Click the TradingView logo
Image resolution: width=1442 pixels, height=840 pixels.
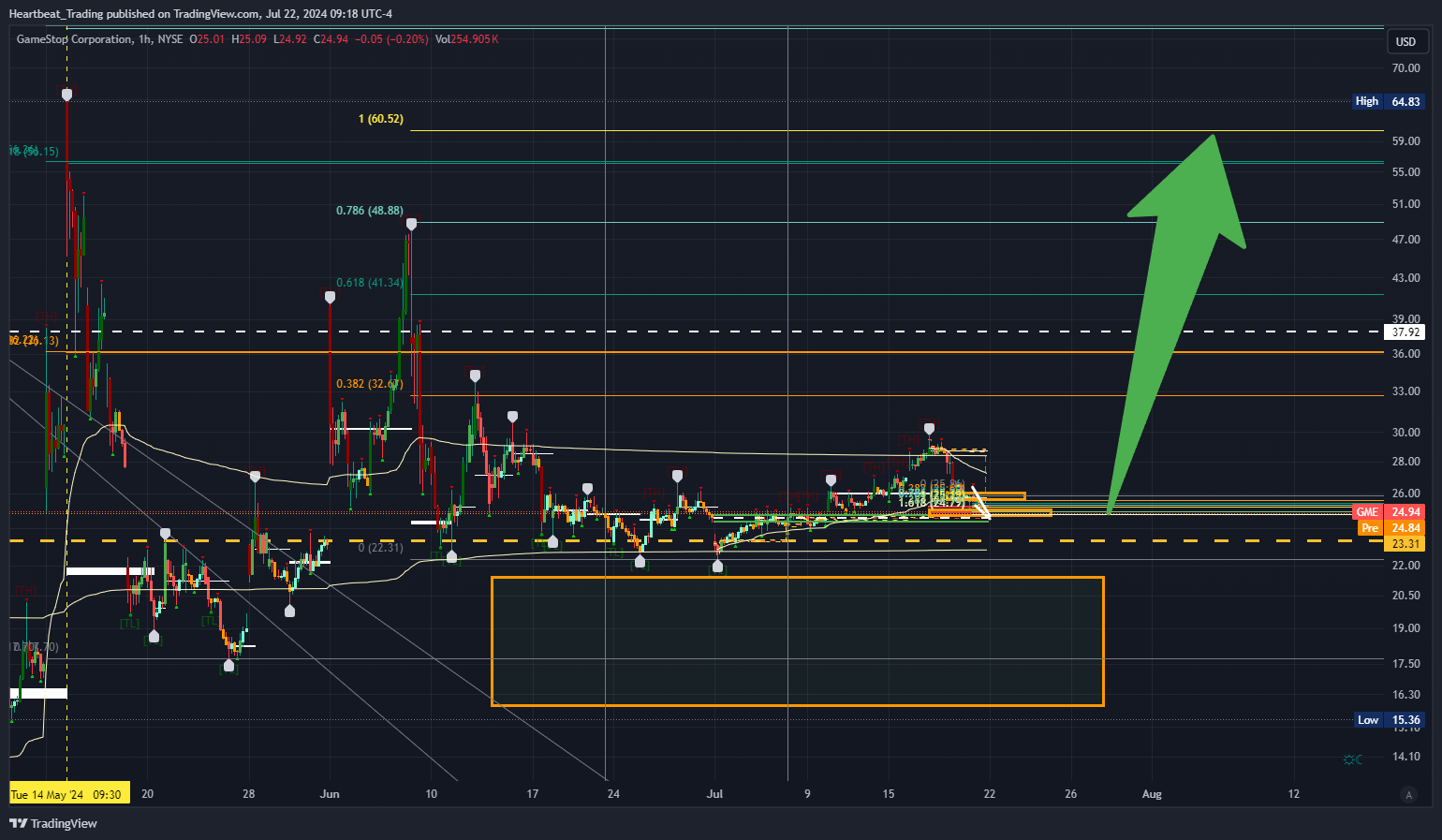53,823
